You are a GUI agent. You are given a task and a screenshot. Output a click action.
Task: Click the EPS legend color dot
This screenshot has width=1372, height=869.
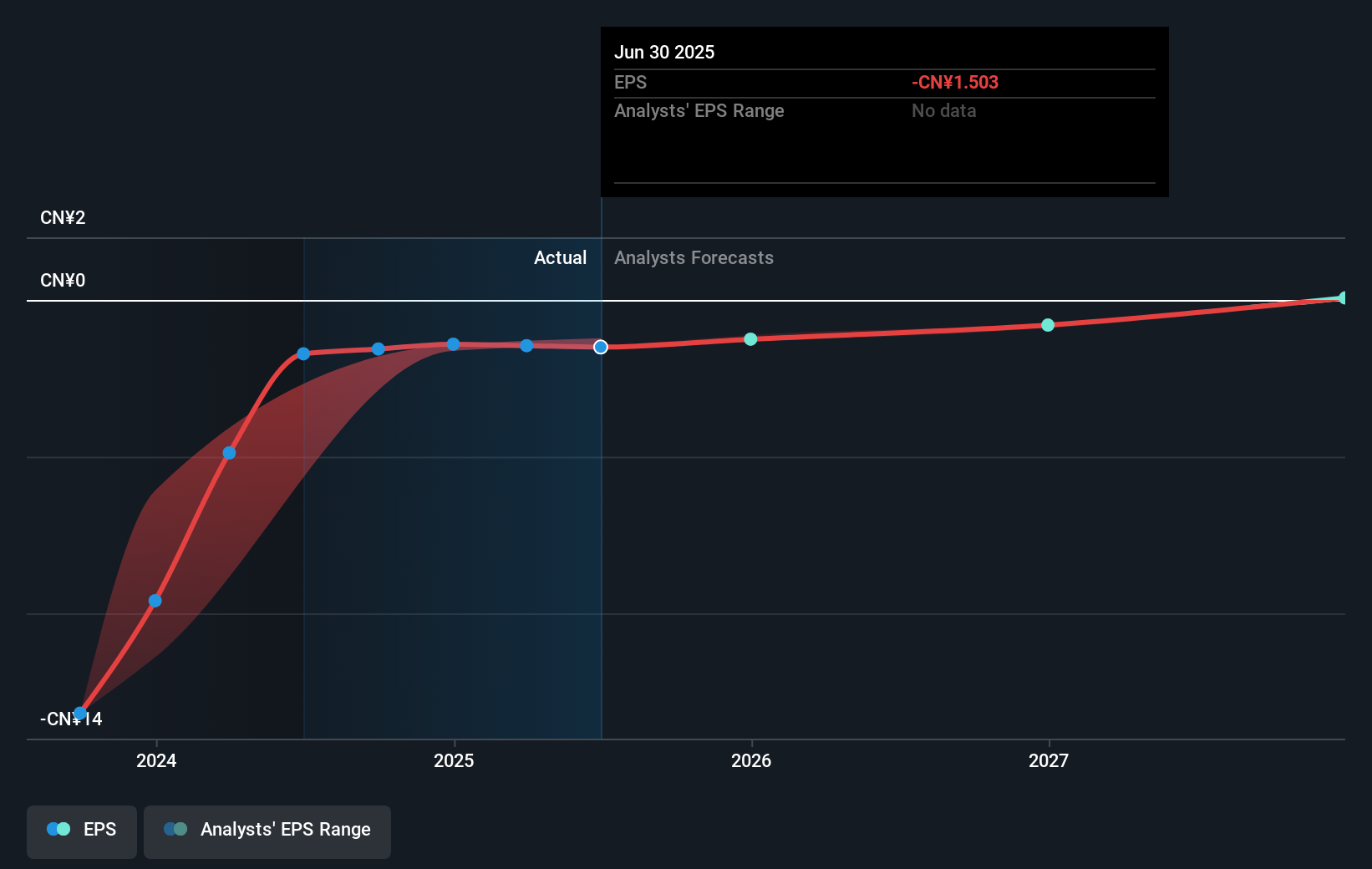[55, 828]
